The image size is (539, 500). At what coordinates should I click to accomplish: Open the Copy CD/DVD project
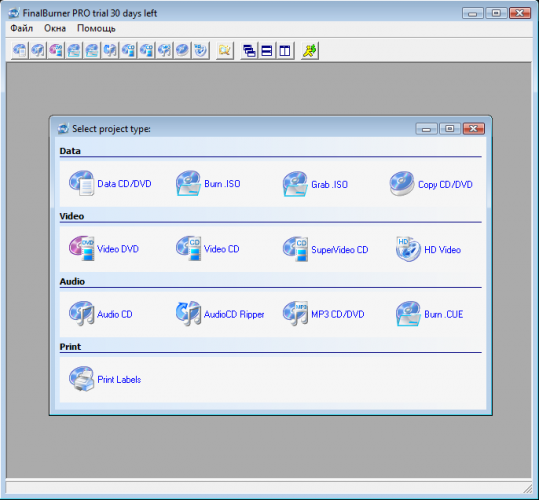(431, 184)
